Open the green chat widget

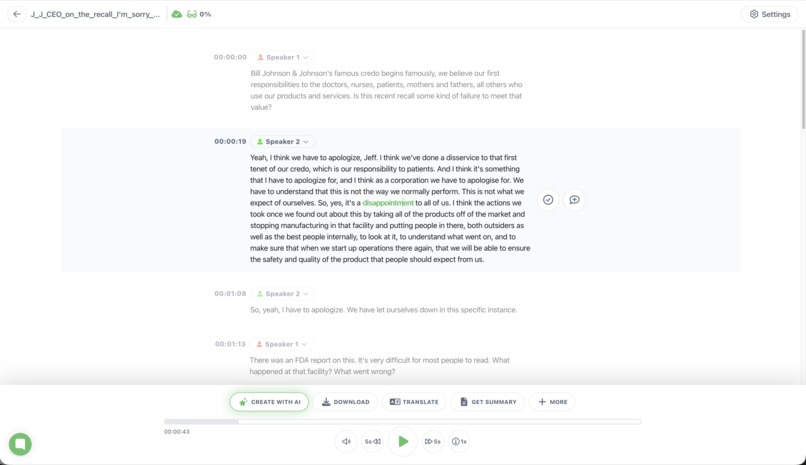click(x=21, y=444)
